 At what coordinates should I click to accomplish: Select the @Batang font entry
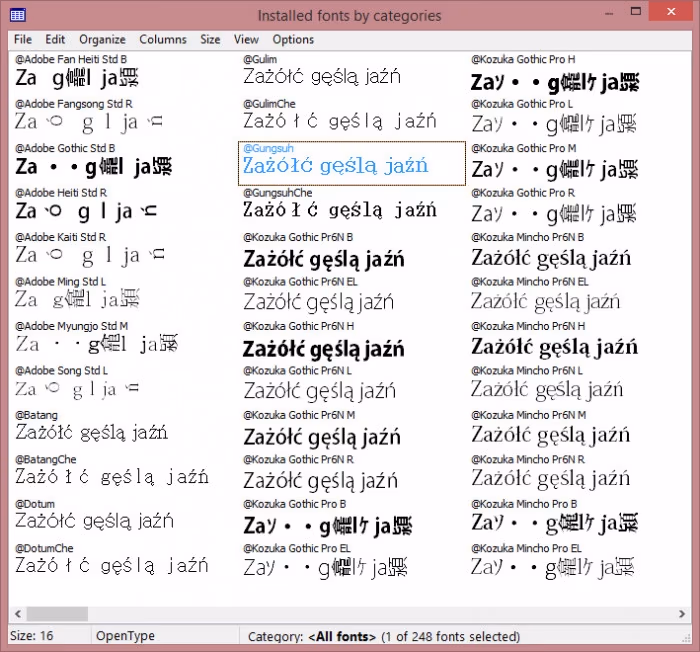point(124,429)
